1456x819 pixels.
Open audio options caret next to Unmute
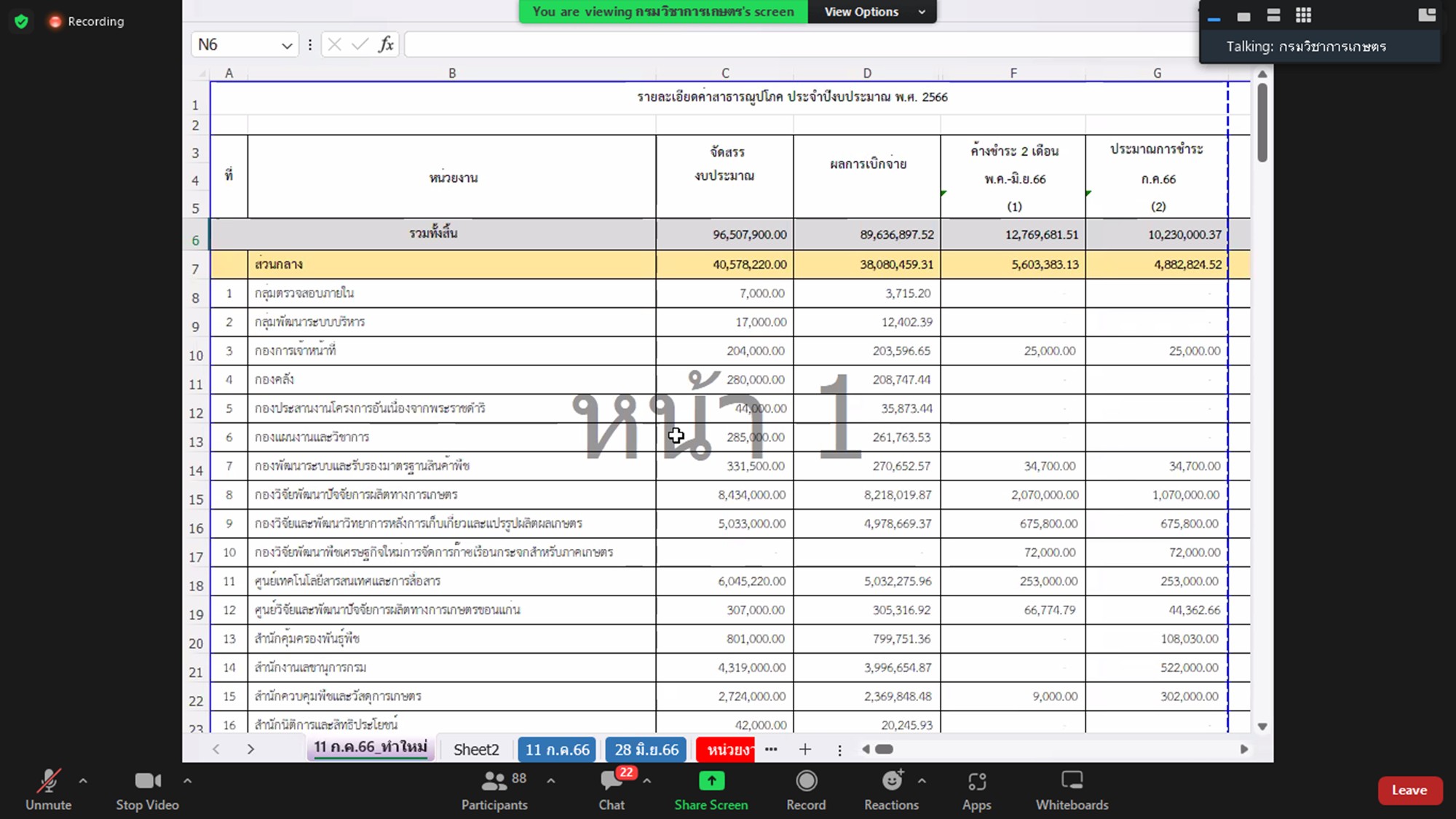pyautogui.click(x=83, y=780)
